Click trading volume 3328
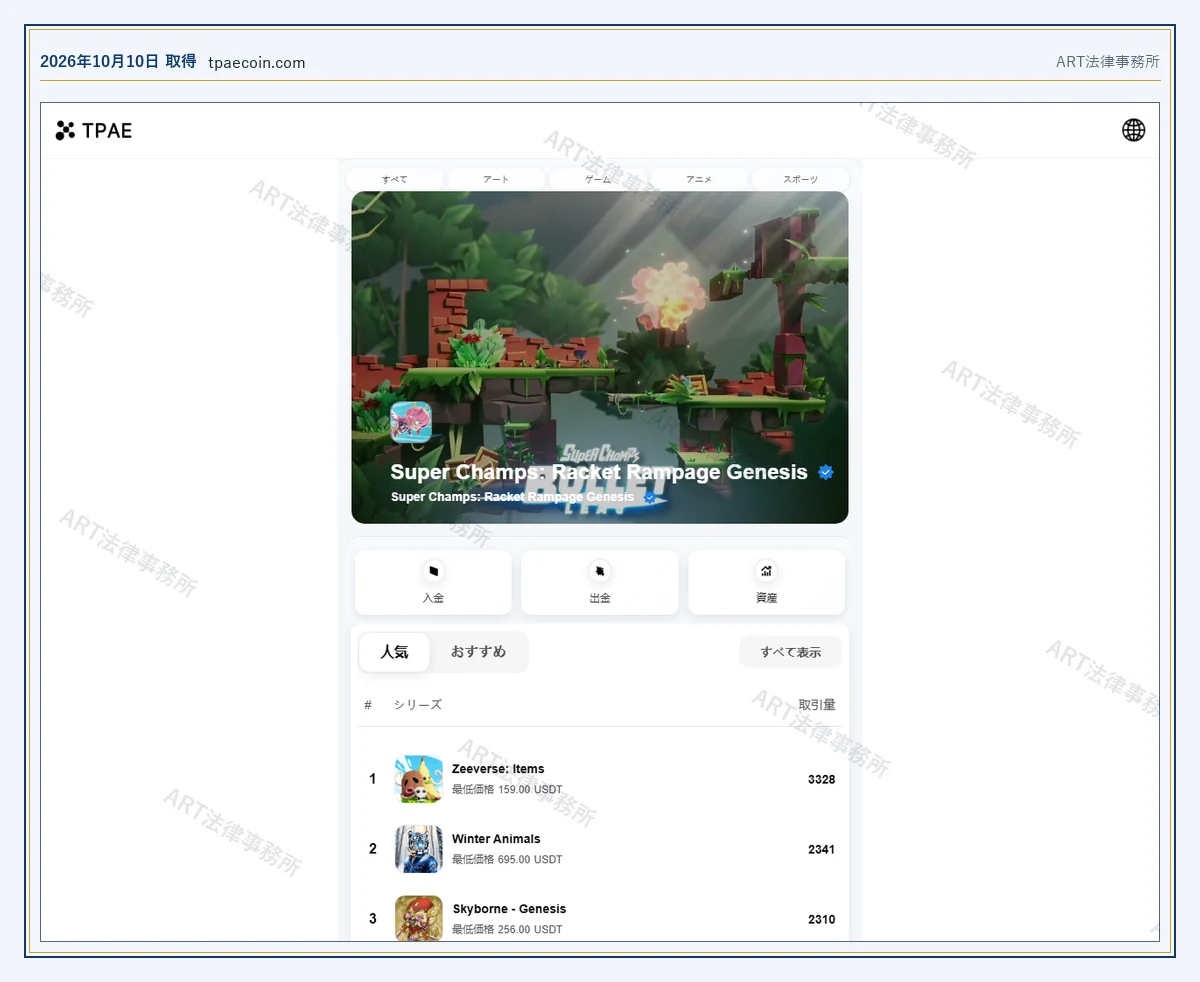 click(x=822, y=780)
